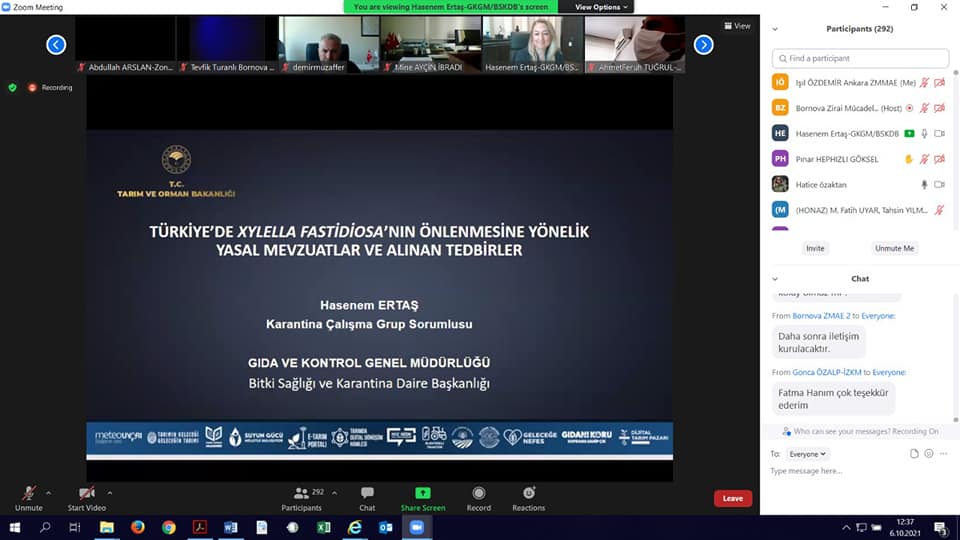Viewport: 960px width, 540px height.
Task: Open the emoji picker in chat
Action: click(929, 454)
